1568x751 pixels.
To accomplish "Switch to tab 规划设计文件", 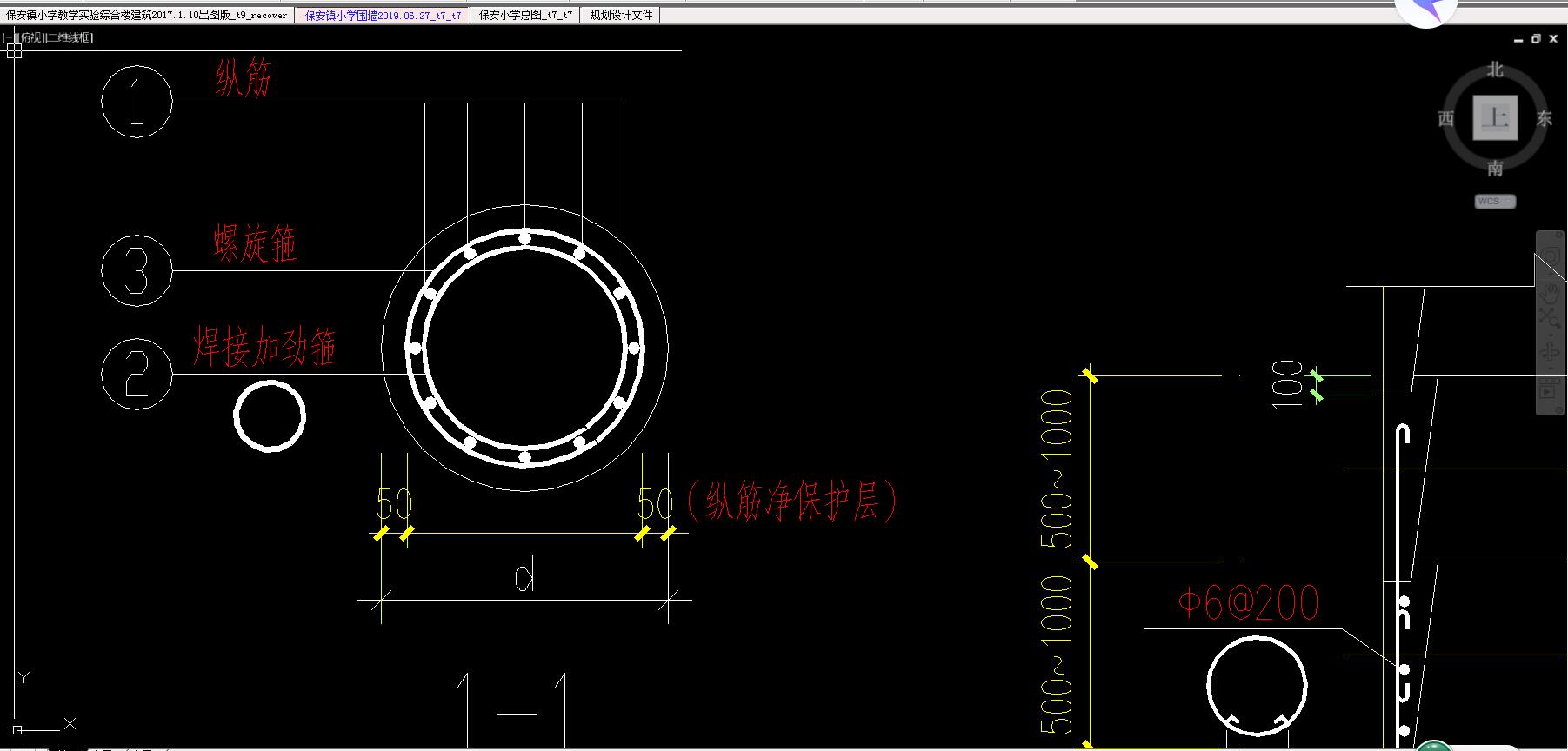I will 621,15.
